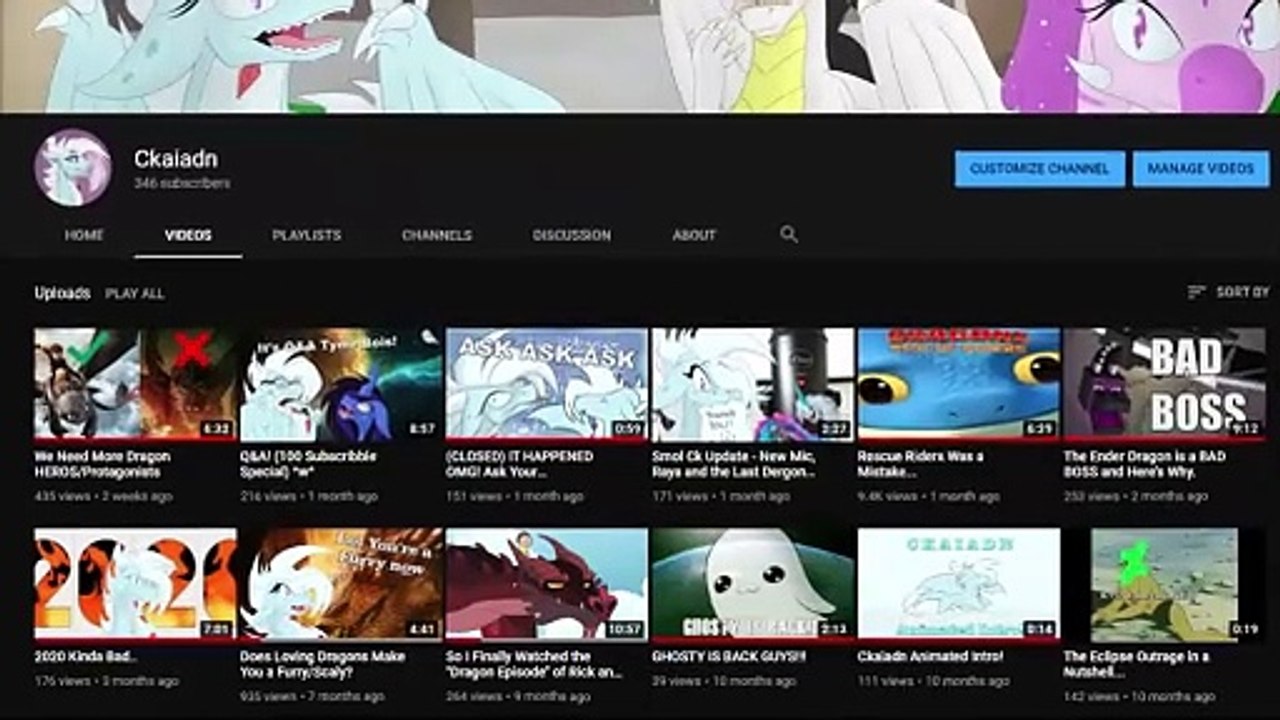Screen dimensions: 1280x720
Task: Click the Uploads heading
Action: (62, 293)
